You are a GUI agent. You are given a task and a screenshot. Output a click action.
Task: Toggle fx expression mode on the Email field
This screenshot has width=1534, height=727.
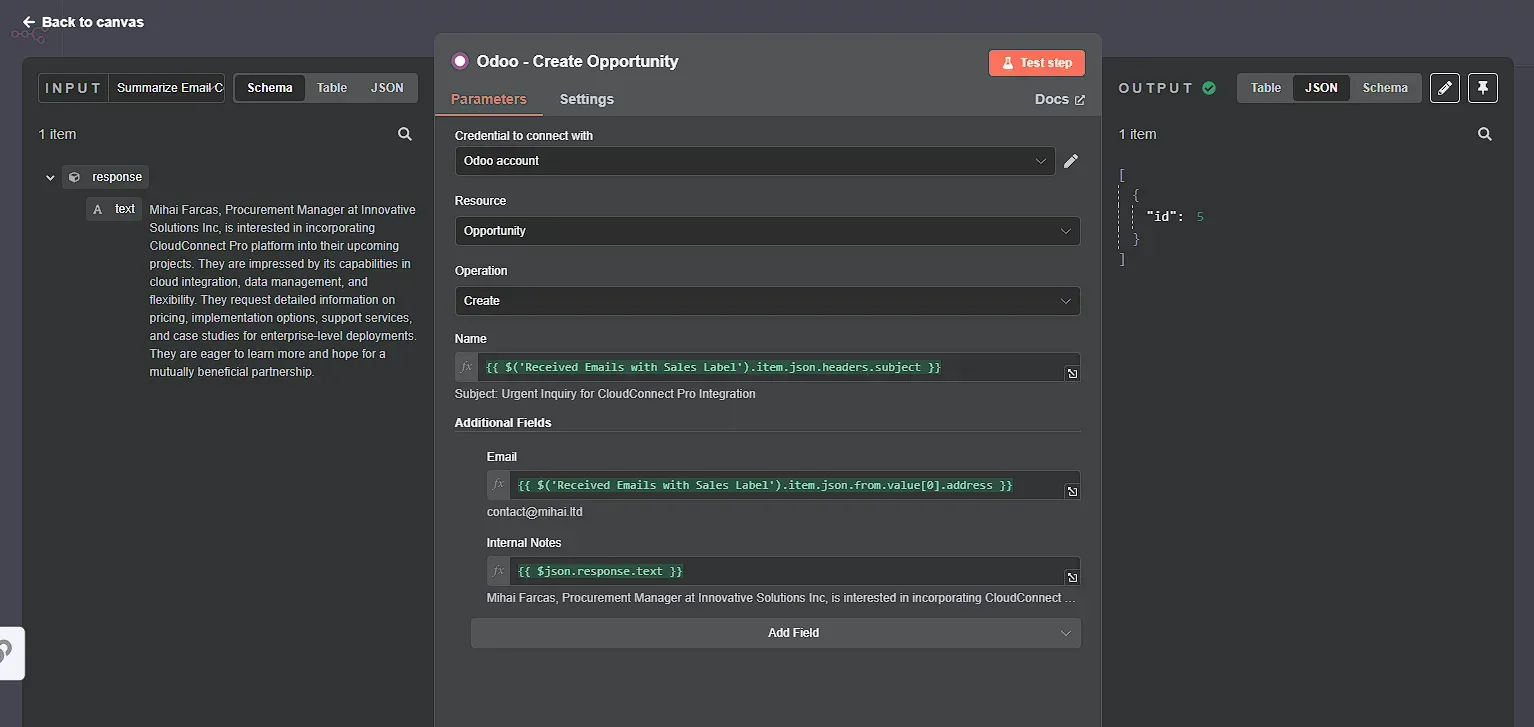pyautogui.click(x=497, y=485)
